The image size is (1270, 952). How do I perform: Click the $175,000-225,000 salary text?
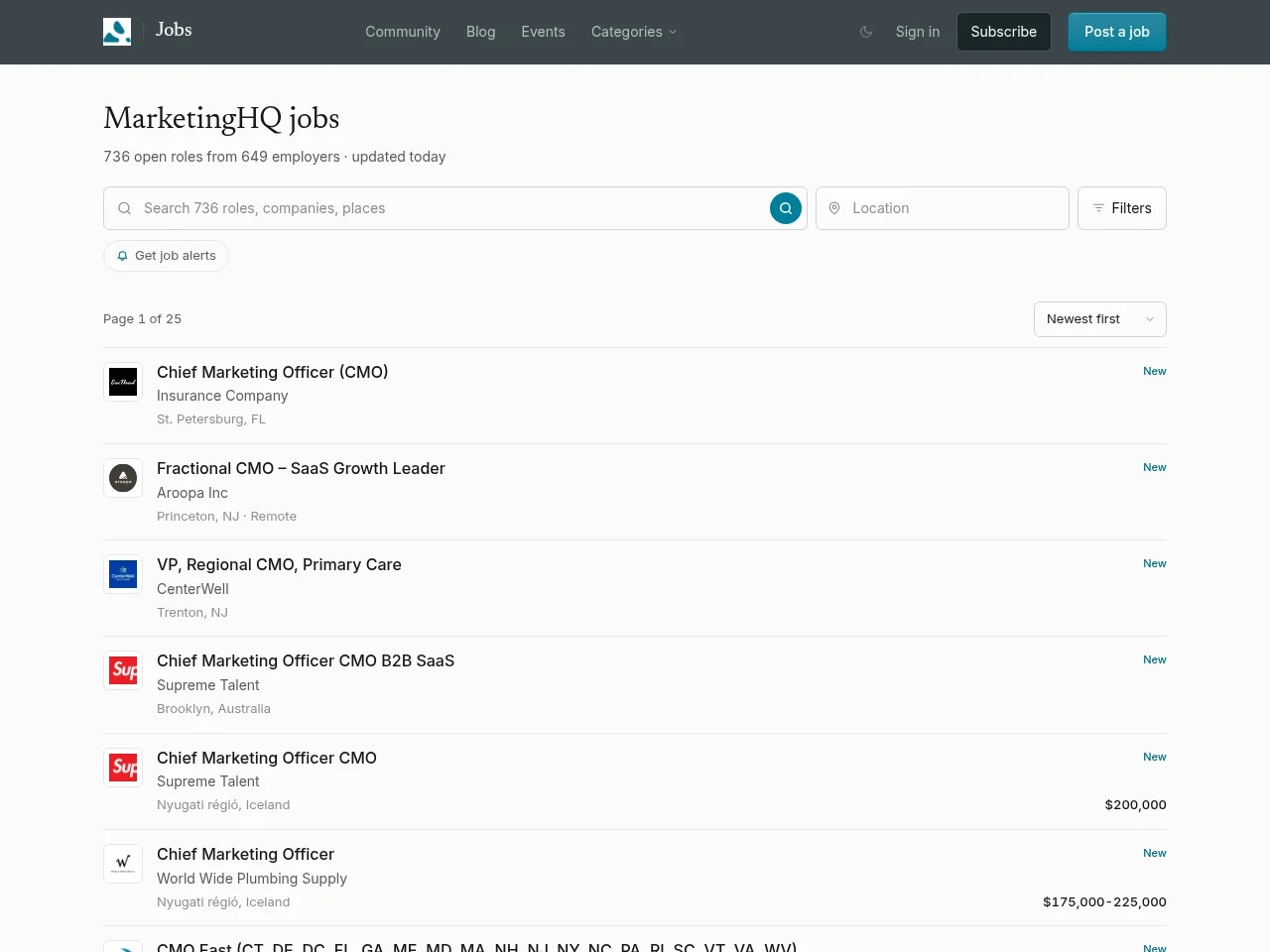1104,902
